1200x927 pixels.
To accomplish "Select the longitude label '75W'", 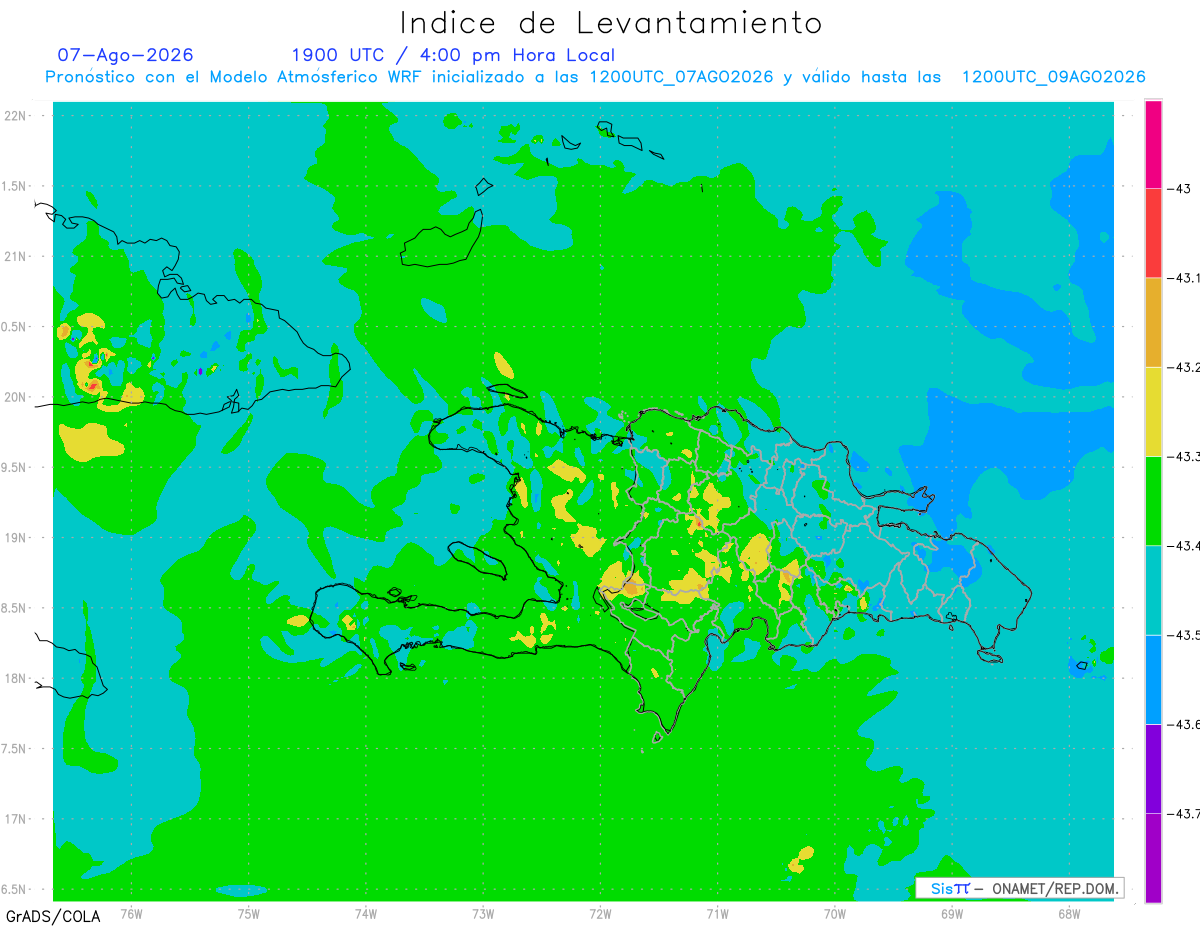I will point(249,914).
